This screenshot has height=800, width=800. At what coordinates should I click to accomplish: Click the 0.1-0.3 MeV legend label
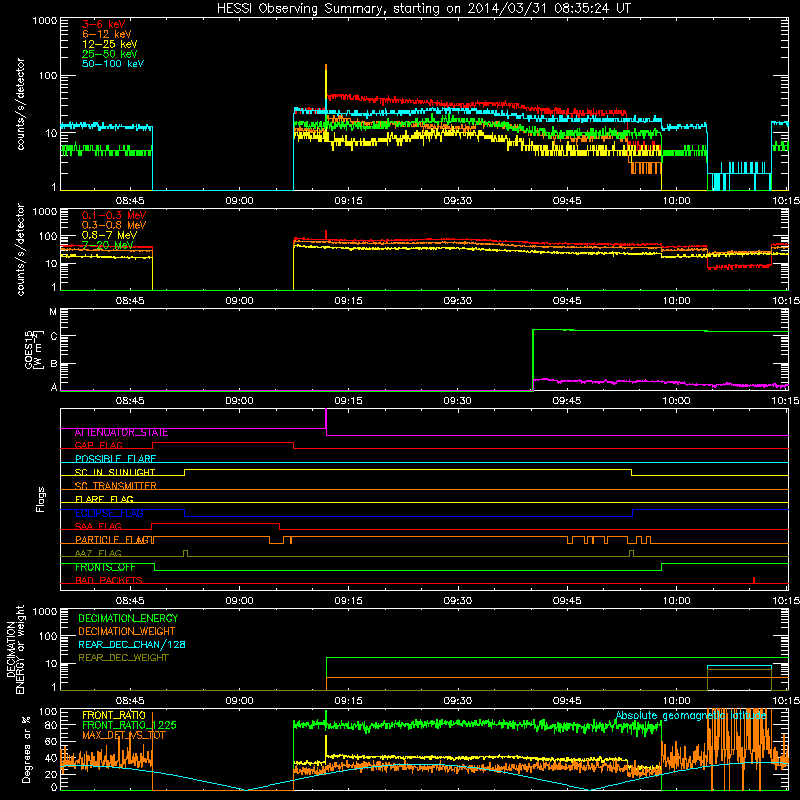(114, 215)
